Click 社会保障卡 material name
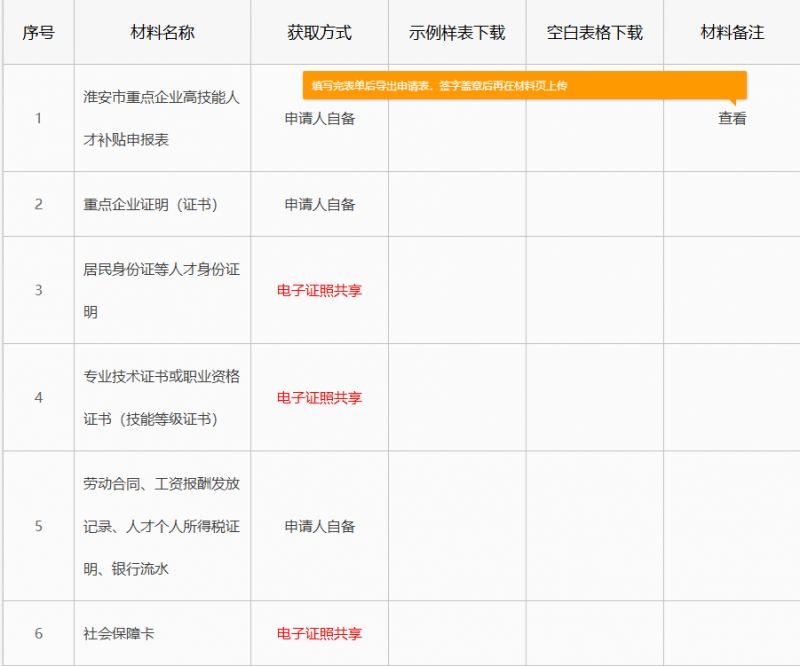 118,633
